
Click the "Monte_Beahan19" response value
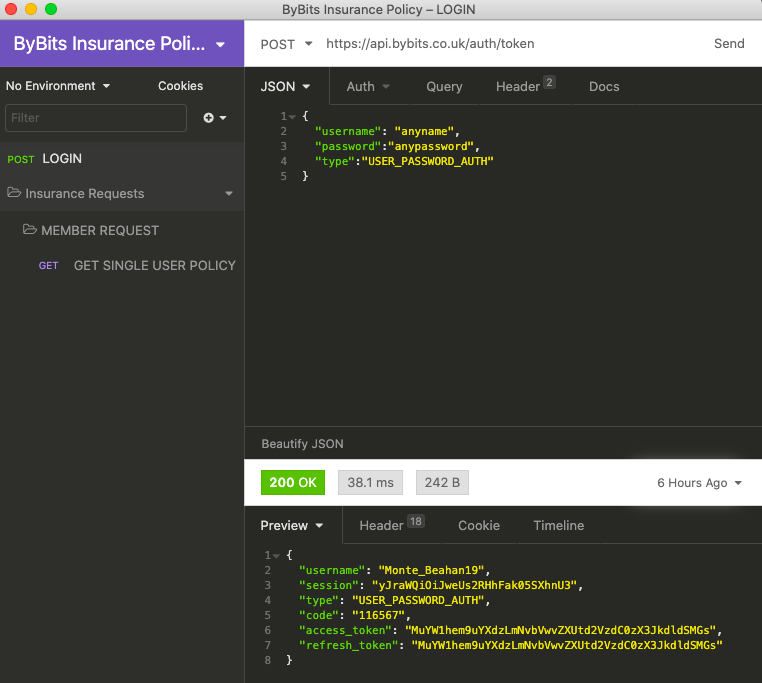(x=431, y=570)
